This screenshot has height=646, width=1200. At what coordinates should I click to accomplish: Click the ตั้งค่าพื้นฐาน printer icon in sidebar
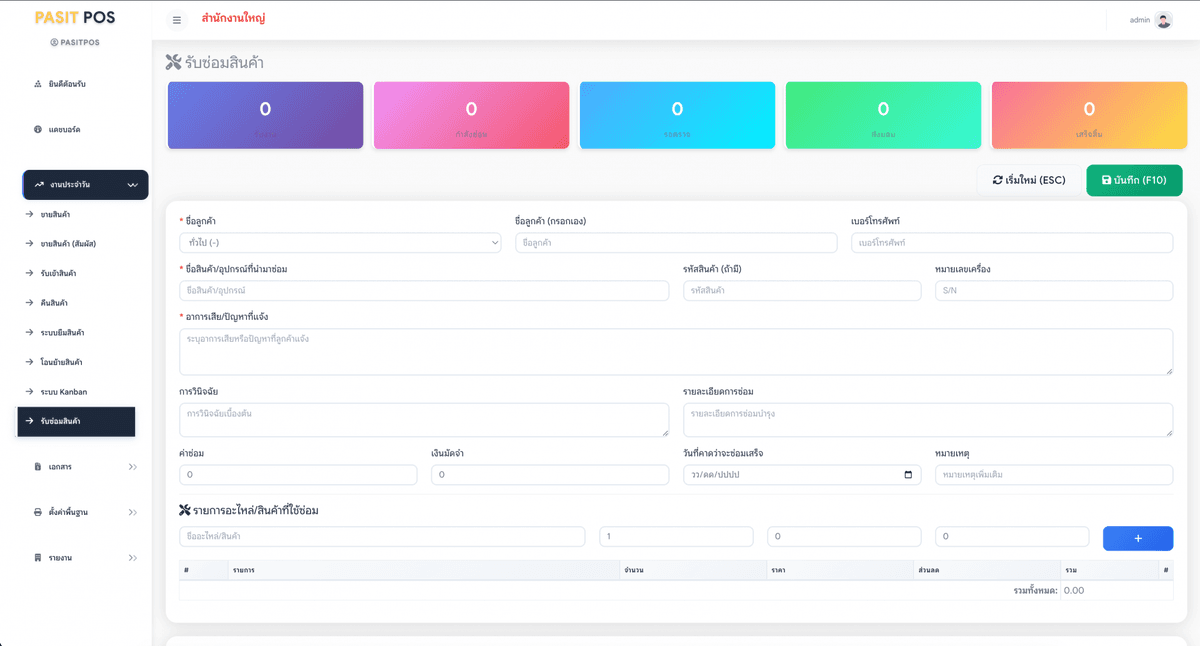tap(38, 512)
